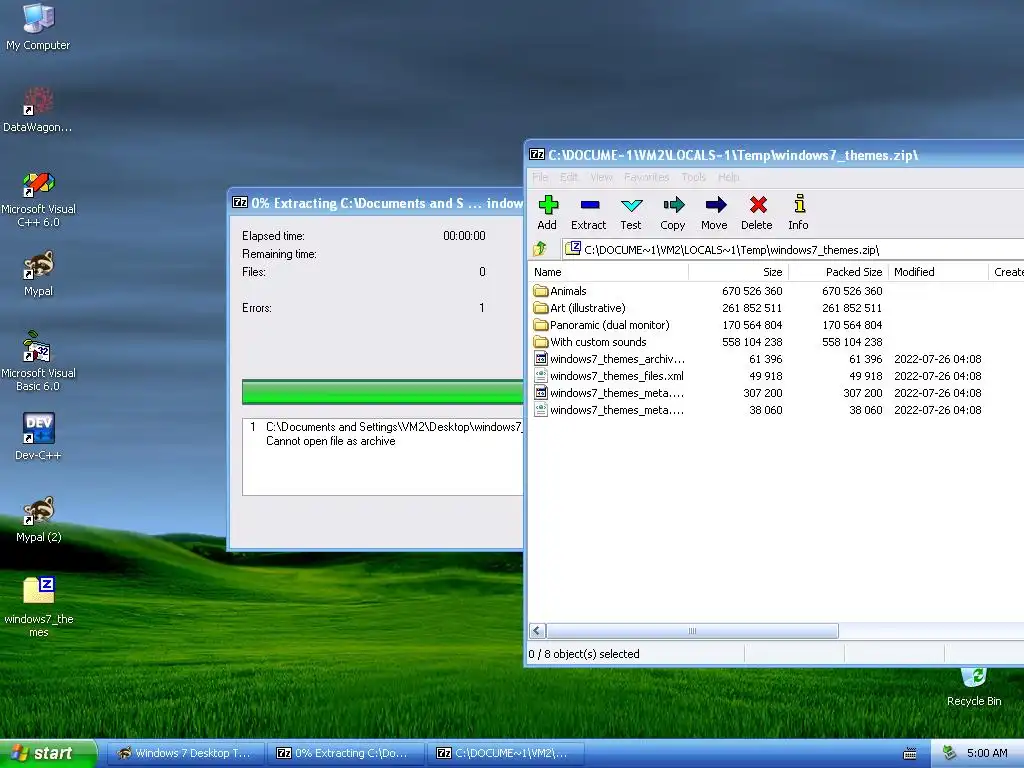Sort file list by Name column
The image size is (1024, 768).
click(x=609, y=272)
